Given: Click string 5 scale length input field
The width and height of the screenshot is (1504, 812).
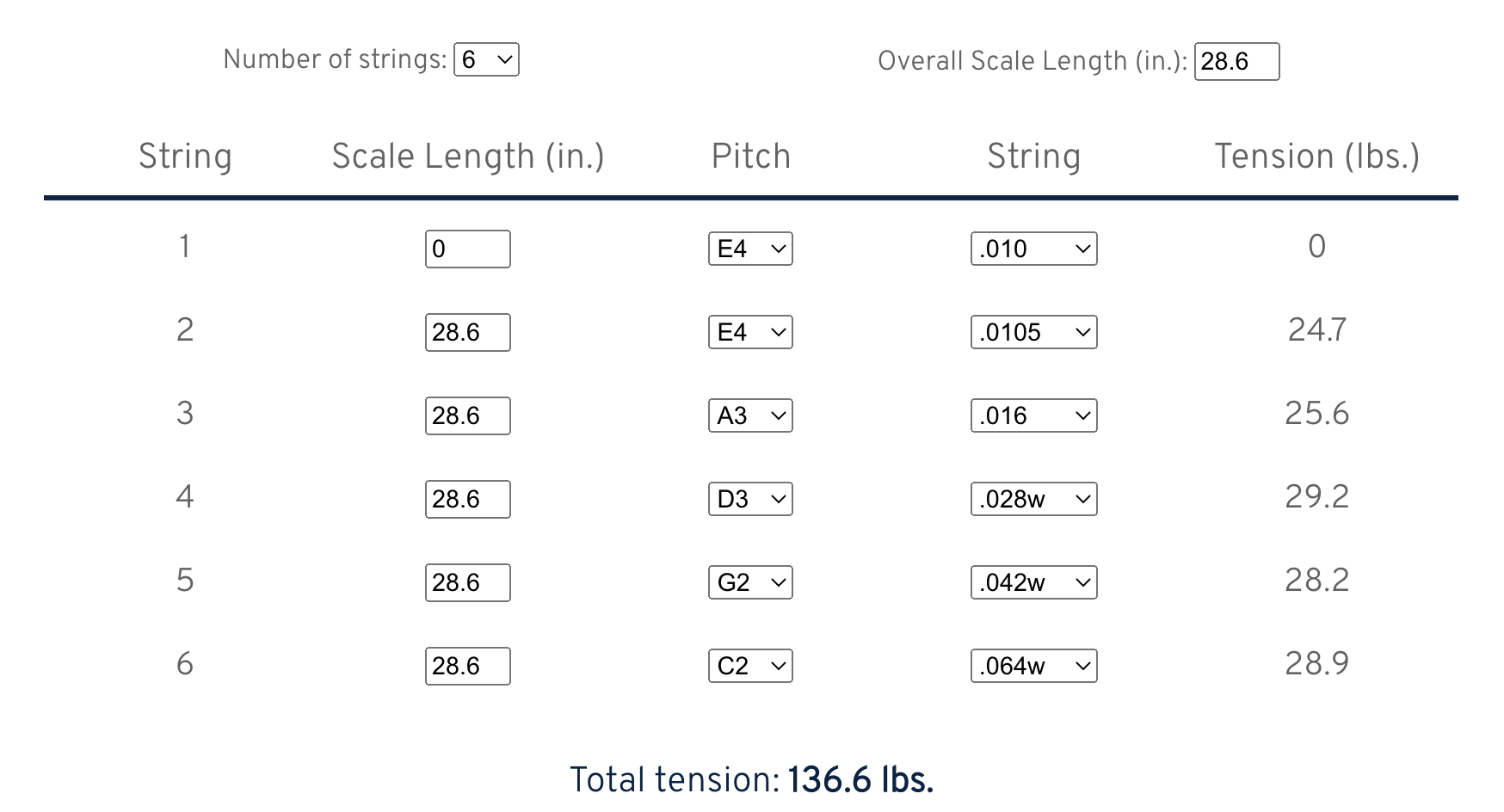Looking at the screenshot, I should 467,582.
